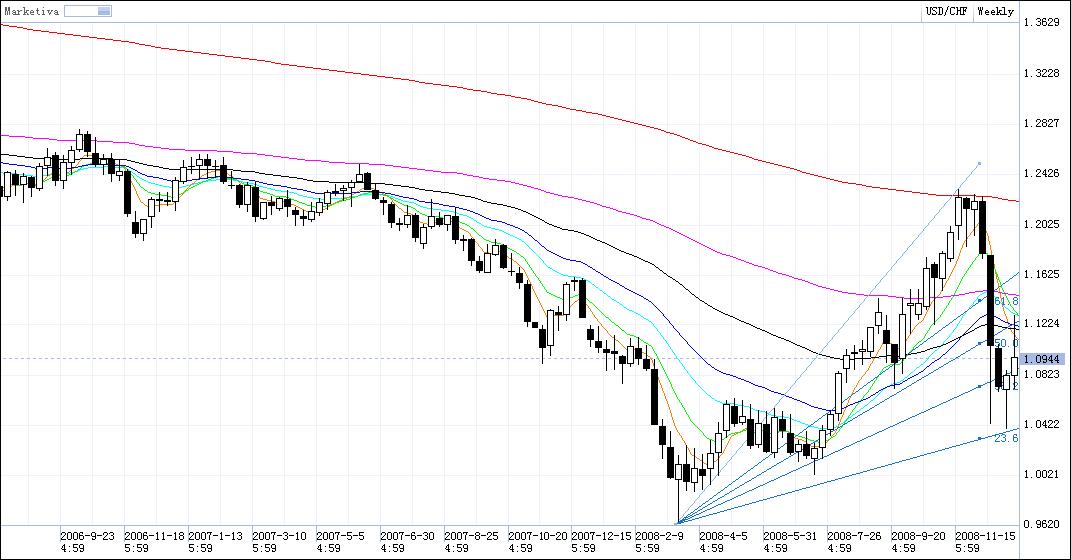Click the 2007-5-5 date label
This screenshot has height=560, width=1071.
click(340, 536)
